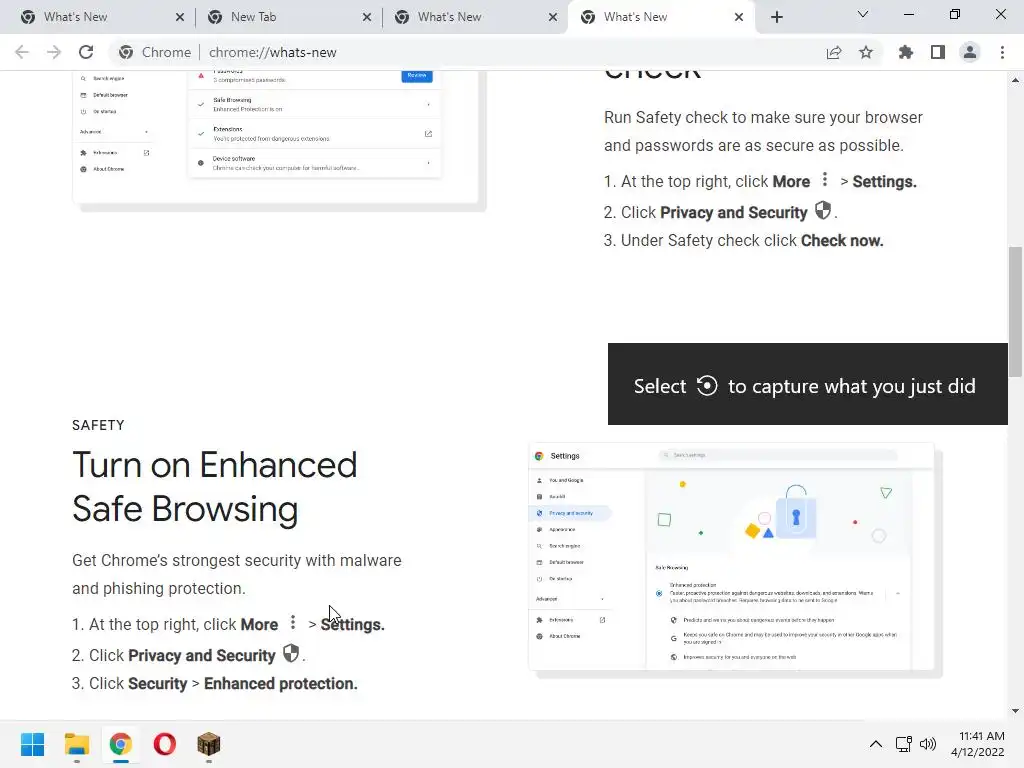Click the scrollbar down arrow
Screen dimensions: 1024x768
1015,711
